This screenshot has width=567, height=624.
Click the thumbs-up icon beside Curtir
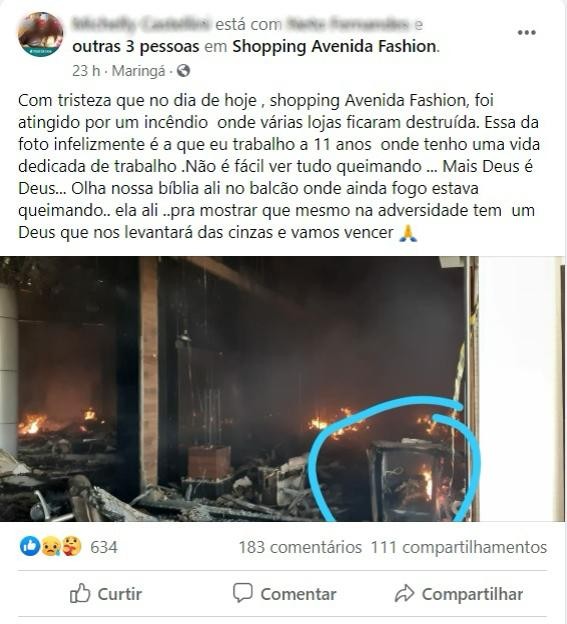(x=80, y=594)
